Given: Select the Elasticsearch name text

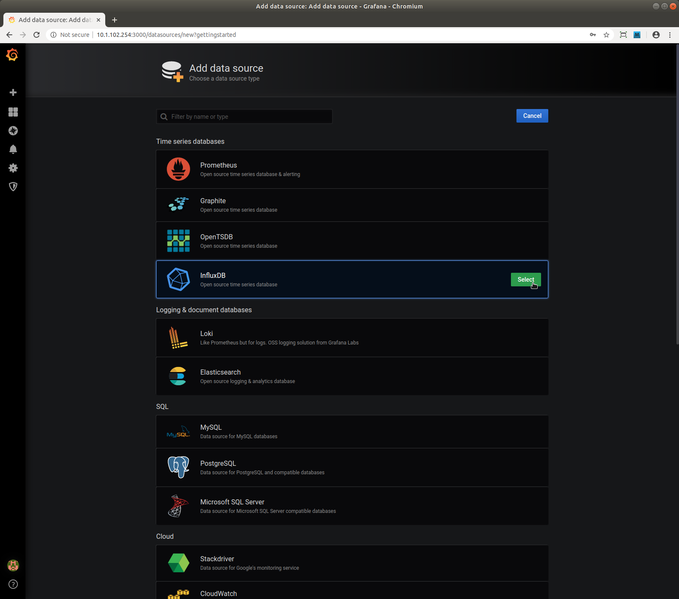Looking at the screenshot, I should (x=220, y=372).
